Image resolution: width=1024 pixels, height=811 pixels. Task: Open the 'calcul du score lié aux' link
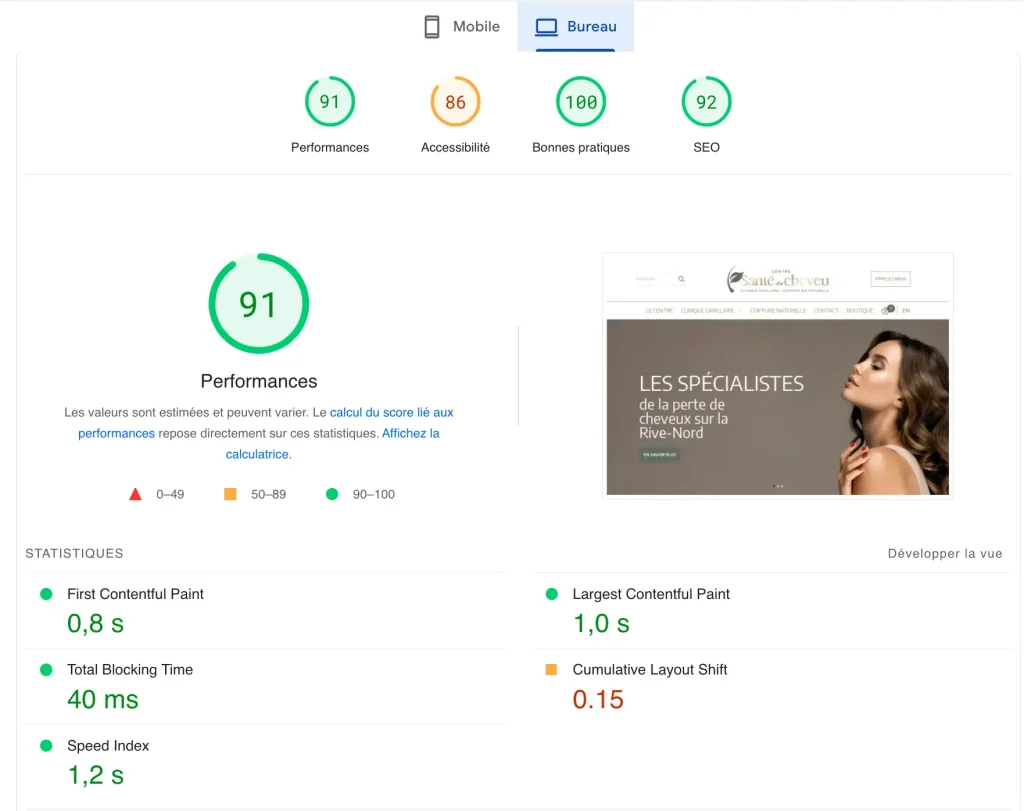391,412
